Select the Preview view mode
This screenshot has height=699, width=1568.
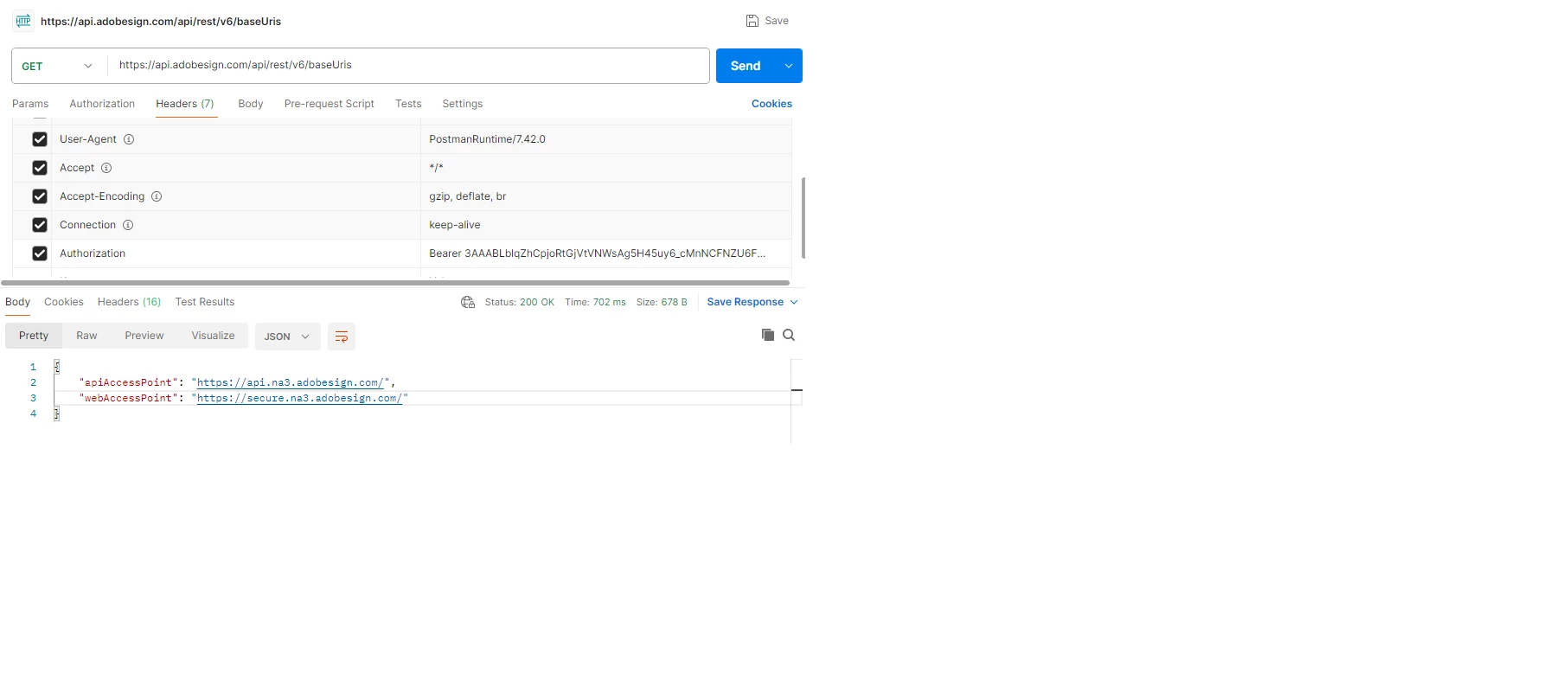pyautogui.click(x=144, y=336)
